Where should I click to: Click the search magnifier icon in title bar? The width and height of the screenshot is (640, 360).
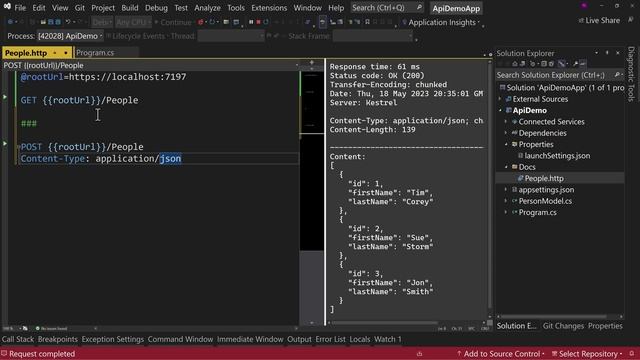coord(419,8)
